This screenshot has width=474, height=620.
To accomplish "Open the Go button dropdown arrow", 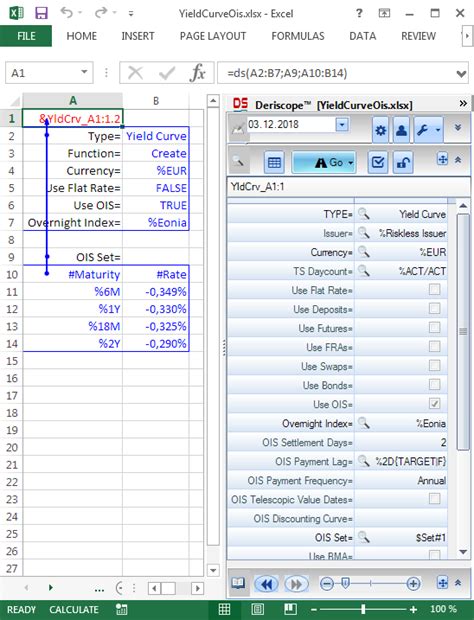I will 351,163.
